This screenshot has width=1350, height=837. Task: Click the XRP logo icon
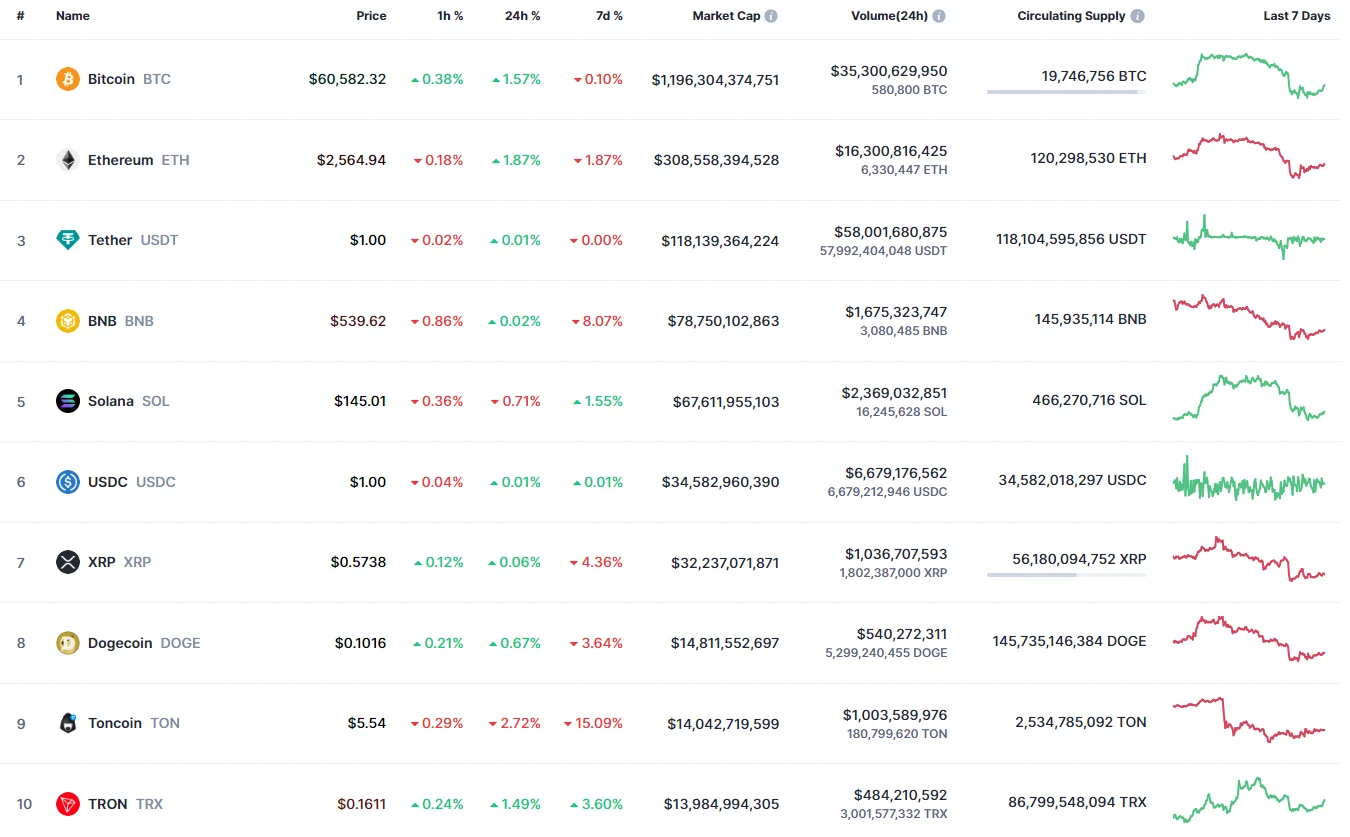[67, 562]
